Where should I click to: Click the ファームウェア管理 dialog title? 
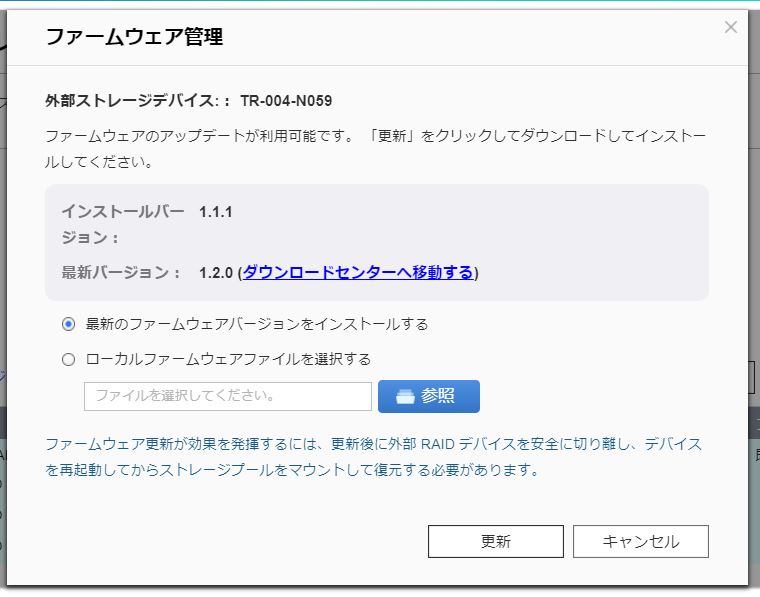(x=134, y=37)
